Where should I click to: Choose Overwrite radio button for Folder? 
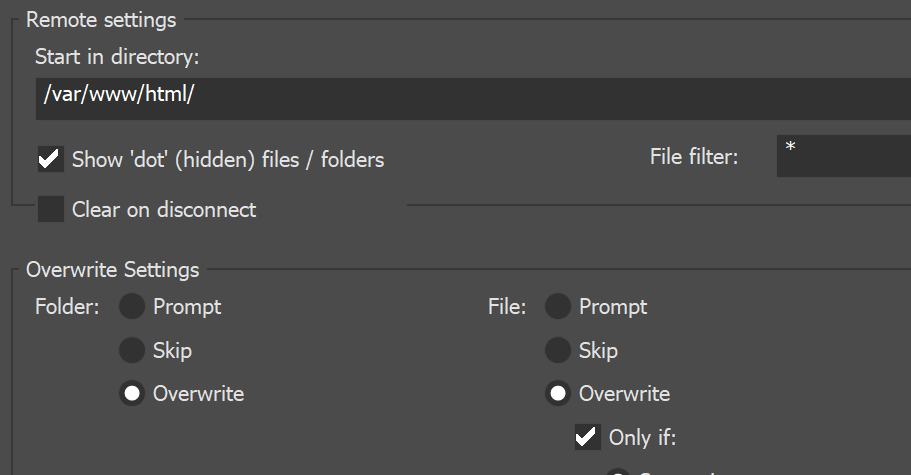132,394
